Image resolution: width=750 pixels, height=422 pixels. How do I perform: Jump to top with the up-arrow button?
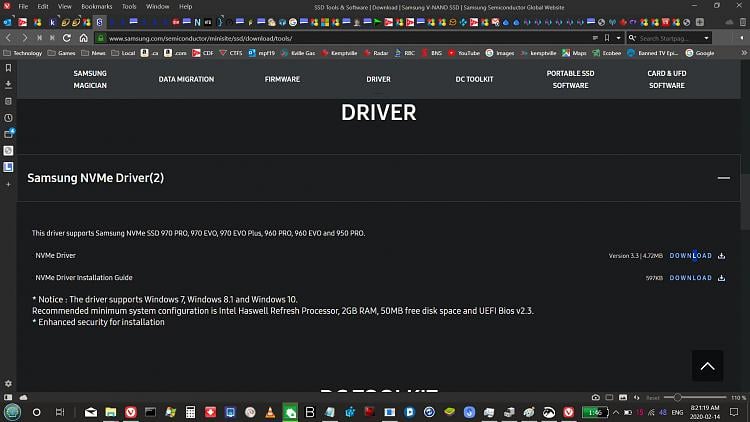tap(707, 366)
